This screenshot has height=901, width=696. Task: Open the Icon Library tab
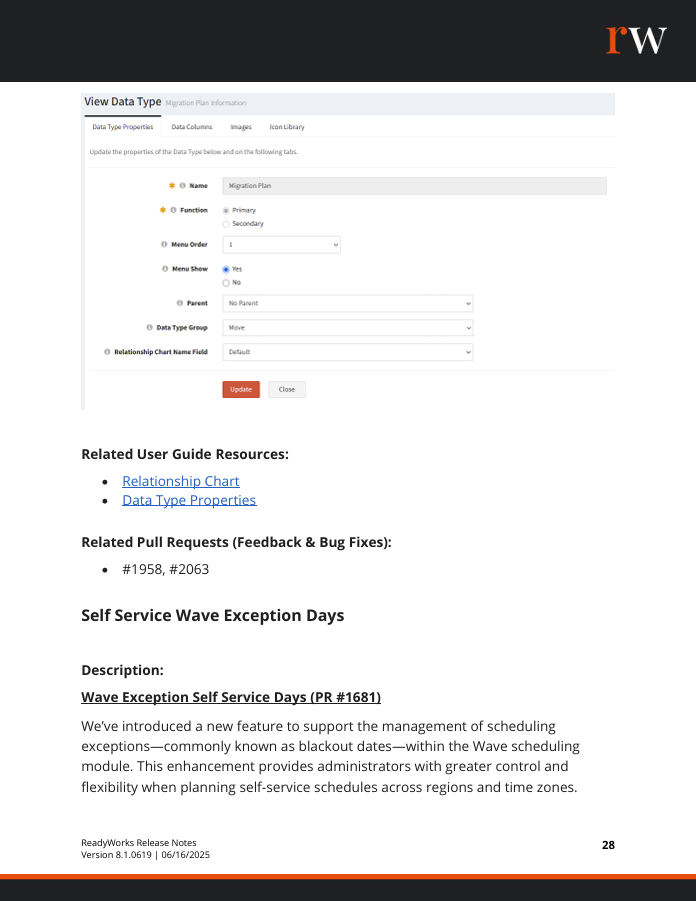click(287, 127)
